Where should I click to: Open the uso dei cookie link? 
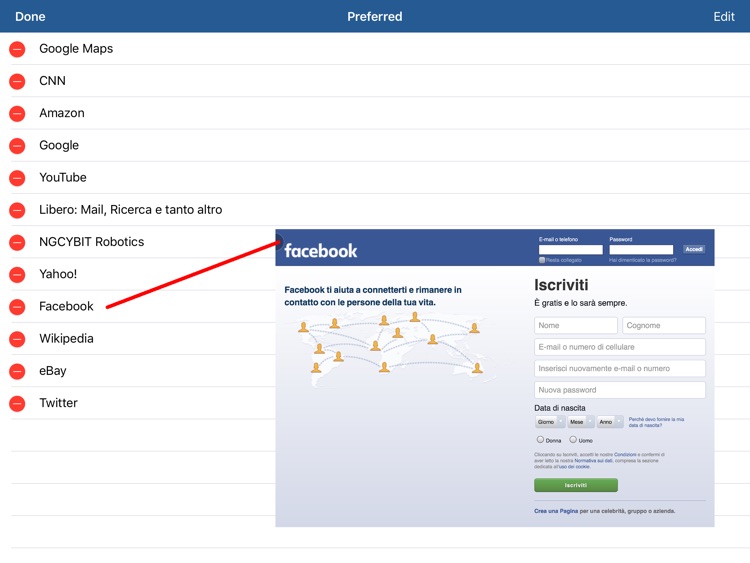574,466
